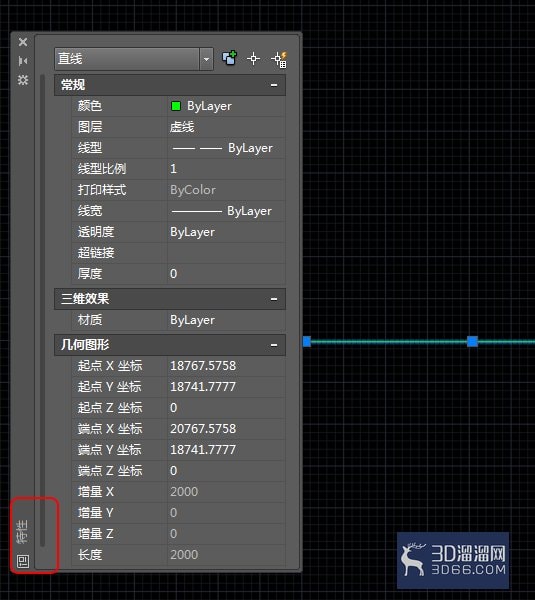The width and height of the screenshot is (535, 600).
Task: Click the 打印样式 ByColor value
Action: (x=226, y=190)
